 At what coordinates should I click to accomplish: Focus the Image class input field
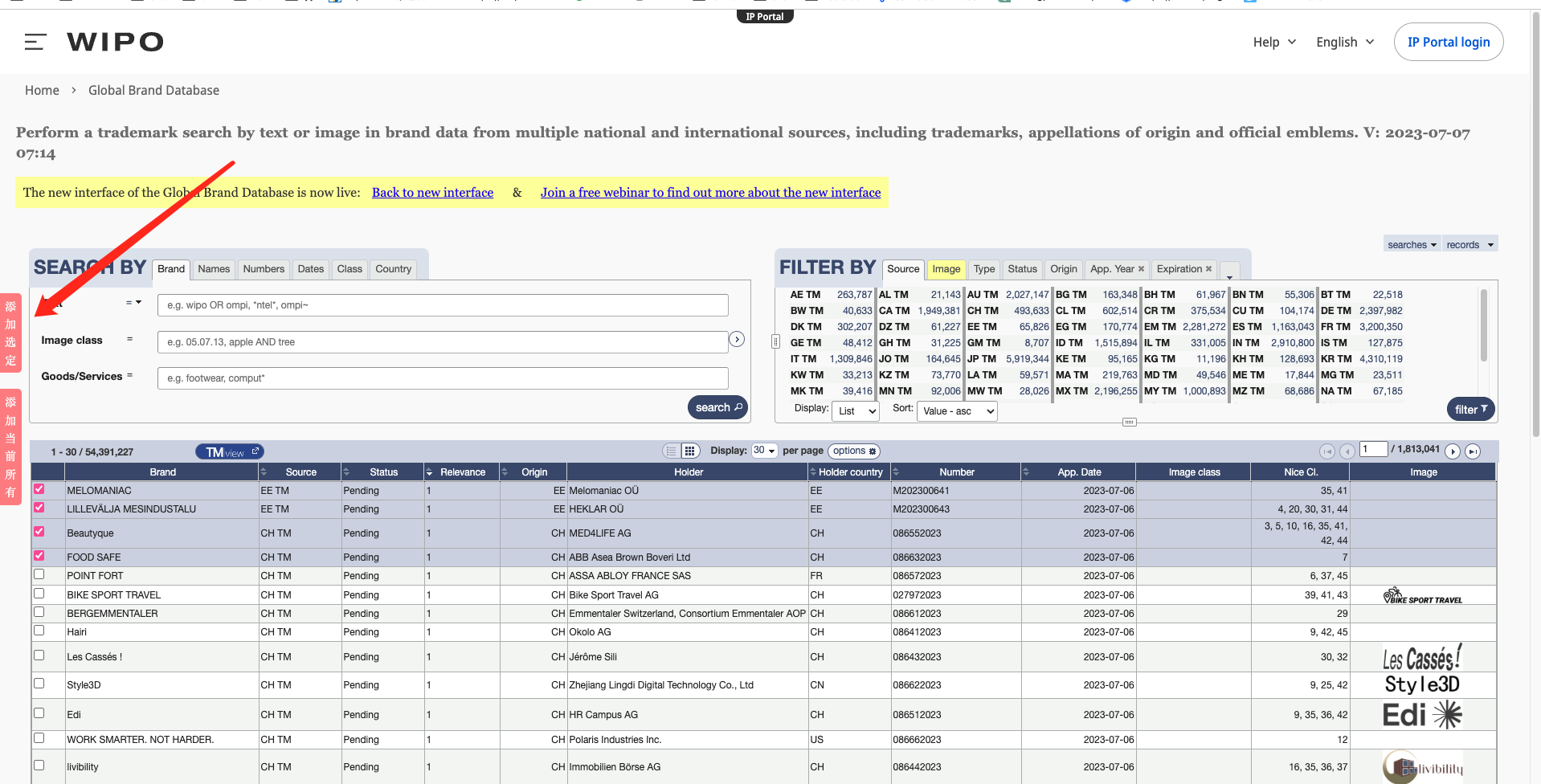(443, 342)
